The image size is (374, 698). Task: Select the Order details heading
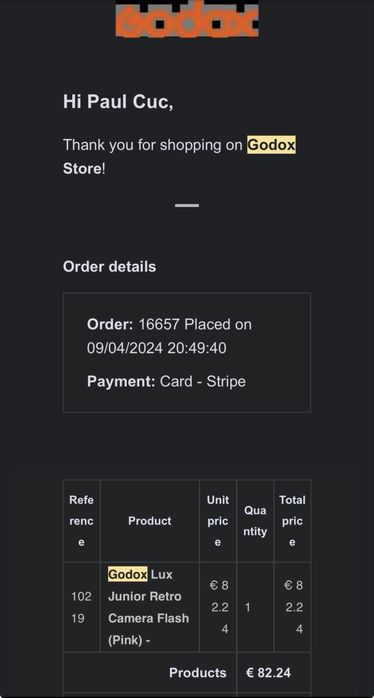[x=110, y=267]
